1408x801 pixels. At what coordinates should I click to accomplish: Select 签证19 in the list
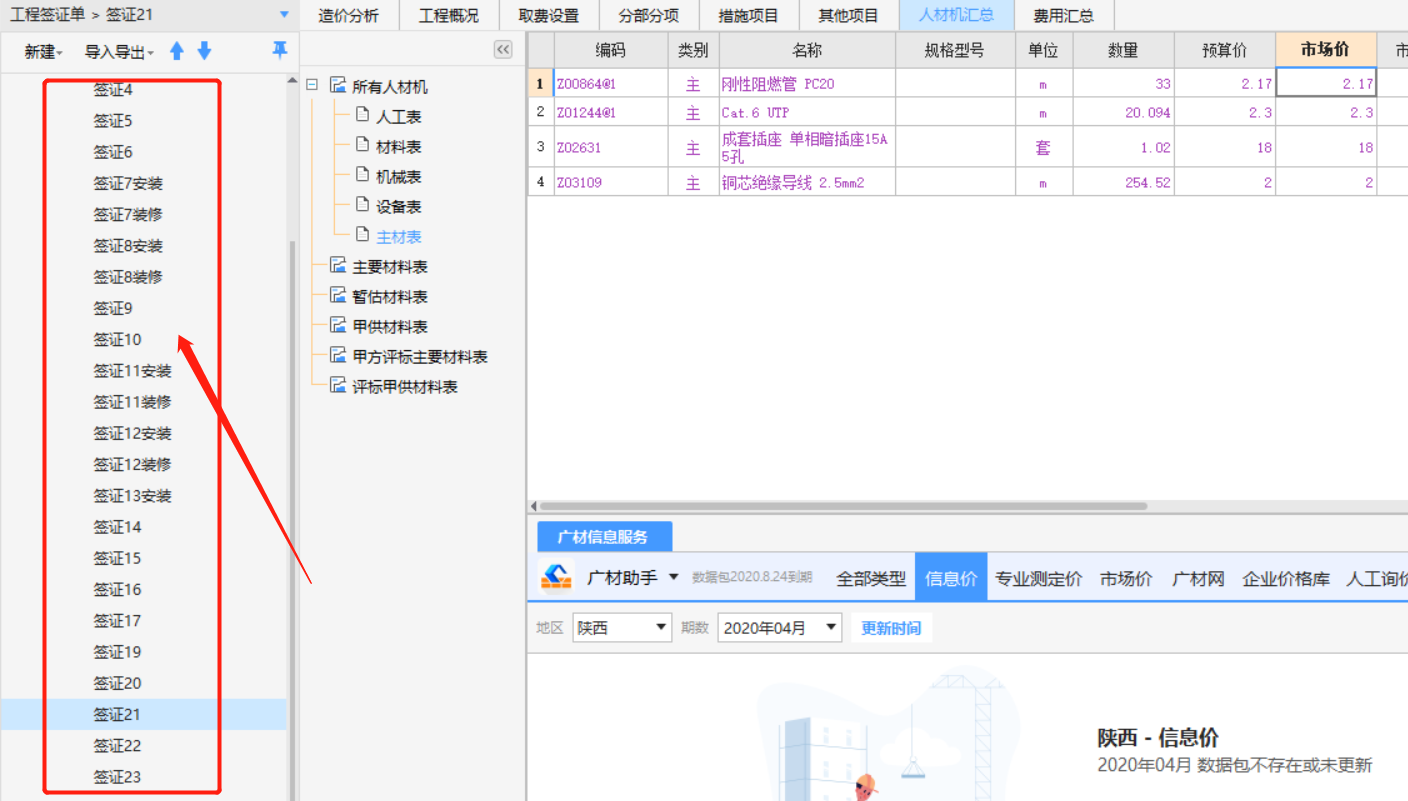click(117, 651)
